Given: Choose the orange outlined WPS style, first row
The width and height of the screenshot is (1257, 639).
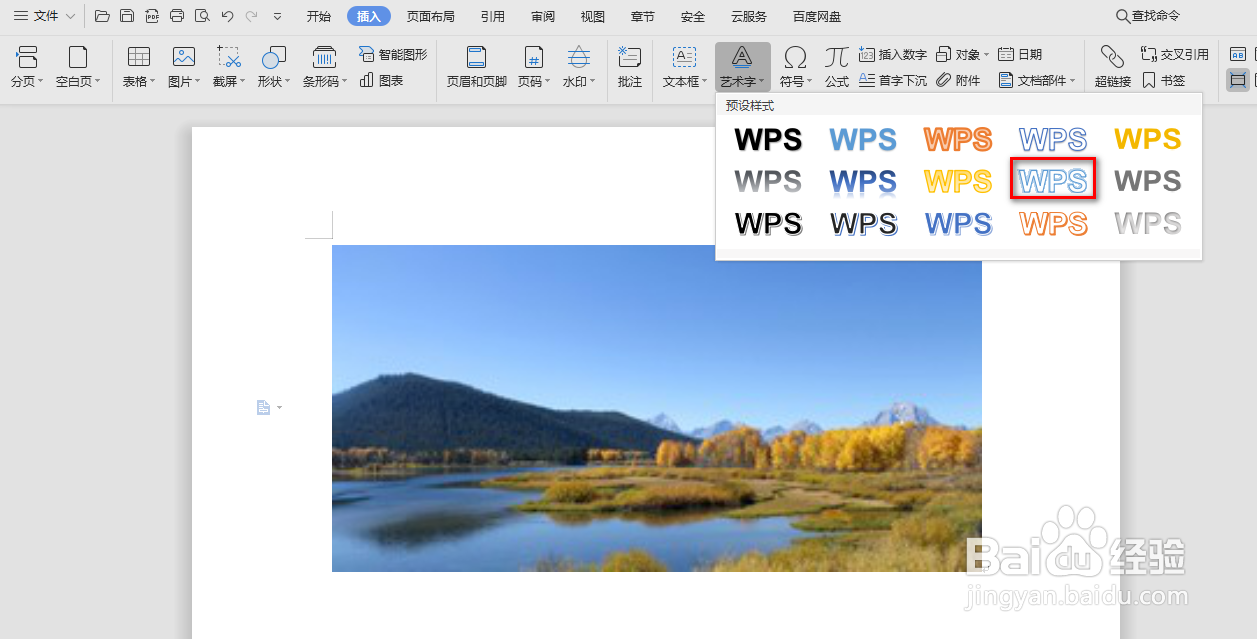Looking at the screenshot, I should click(x=958, y=139).
